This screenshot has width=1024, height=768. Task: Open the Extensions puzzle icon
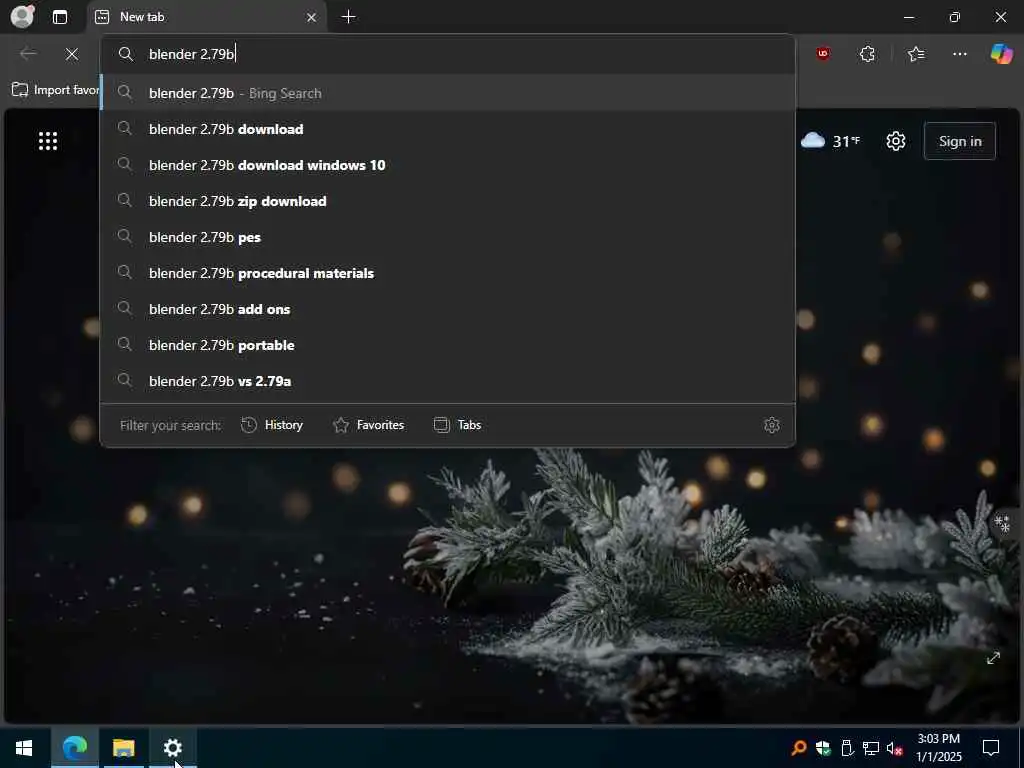(x=867, y=54)
